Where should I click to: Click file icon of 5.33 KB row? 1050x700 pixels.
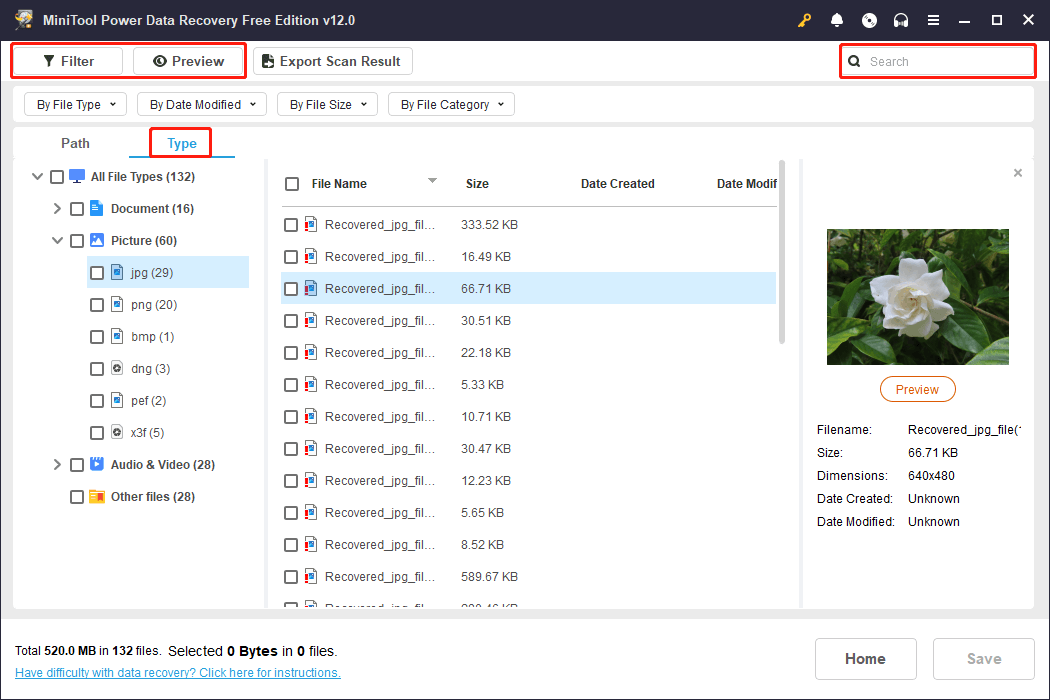coord(311,384)
